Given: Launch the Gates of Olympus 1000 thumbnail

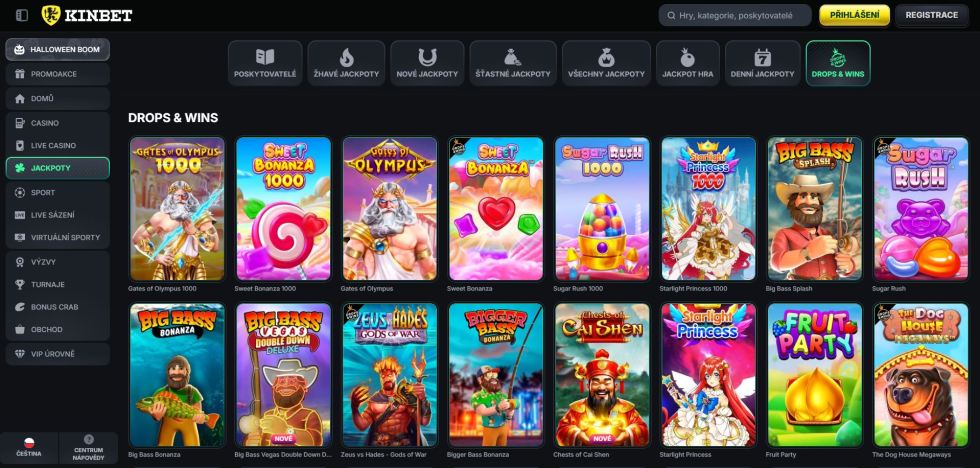Looking at the screenshot, I should coord(177,209).
